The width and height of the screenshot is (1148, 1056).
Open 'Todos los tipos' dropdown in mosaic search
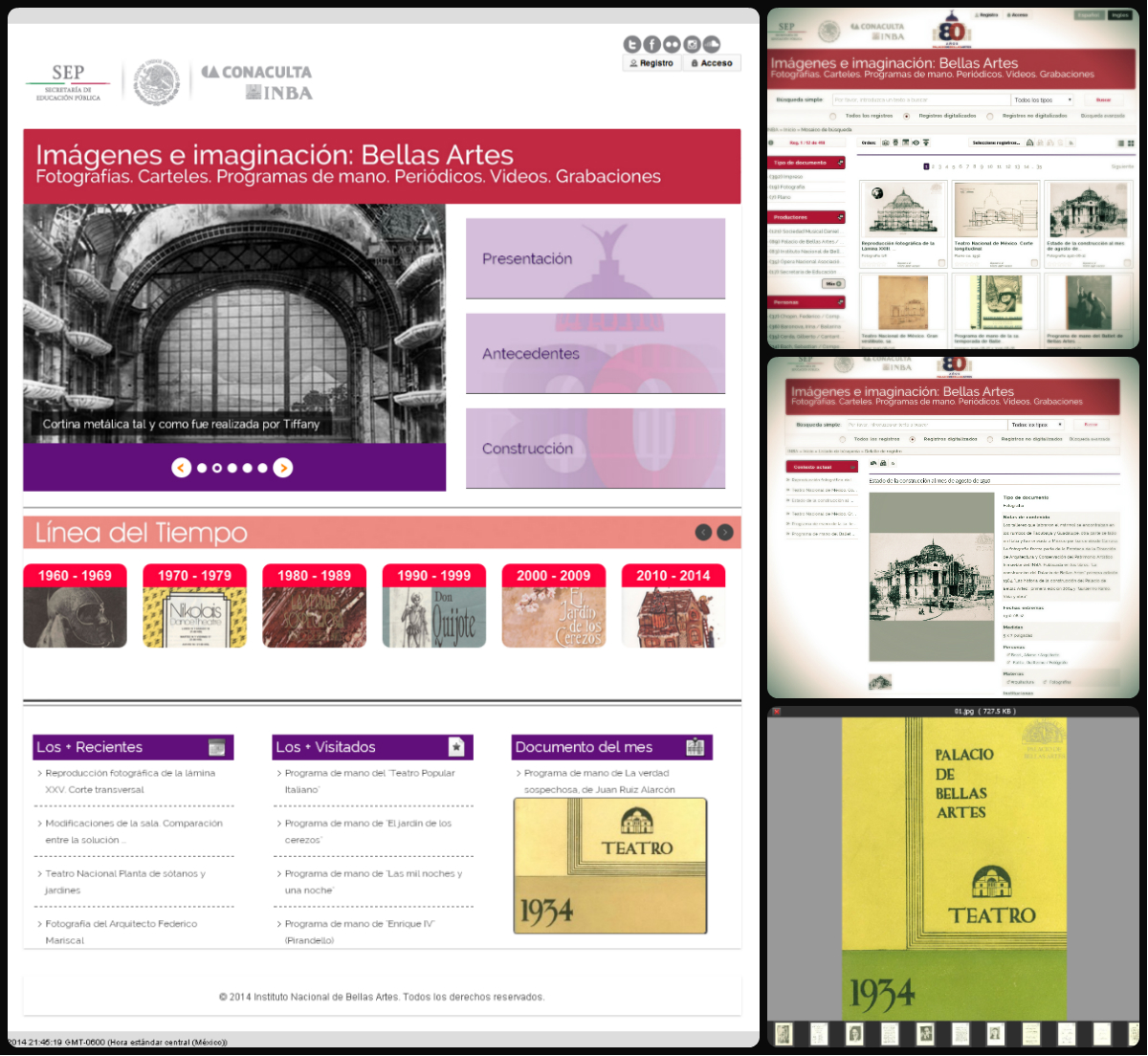[x=1043, y=99]
